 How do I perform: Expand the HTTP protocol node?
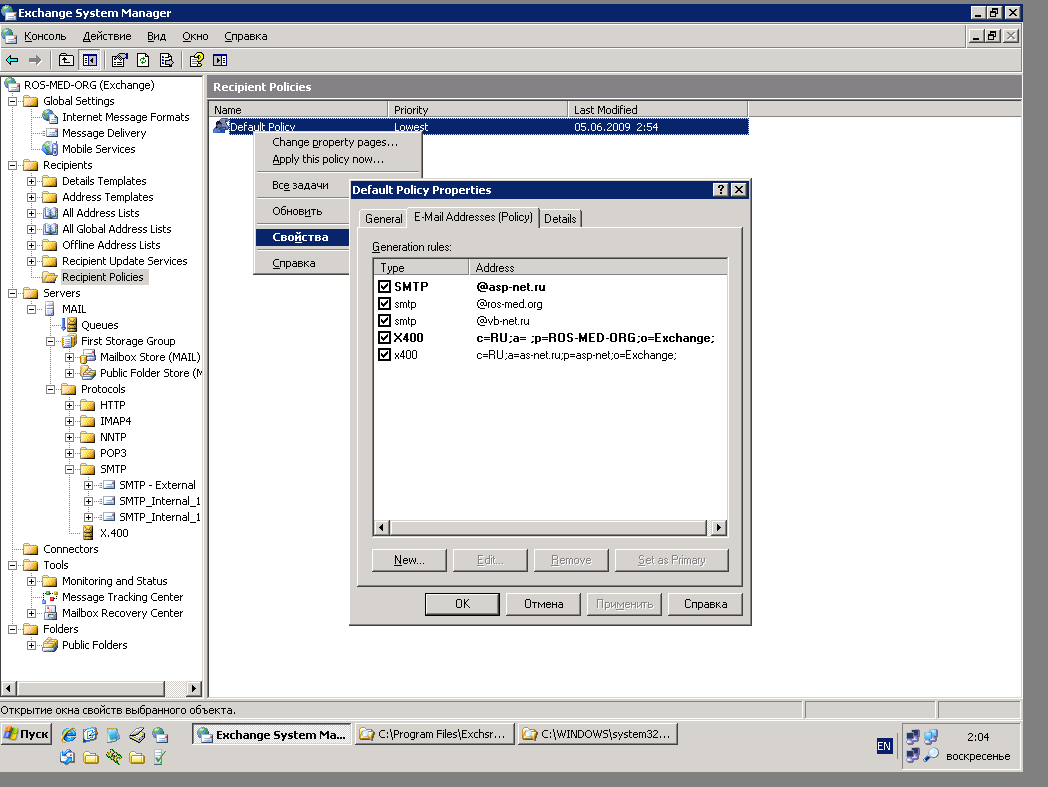[70, 405]
